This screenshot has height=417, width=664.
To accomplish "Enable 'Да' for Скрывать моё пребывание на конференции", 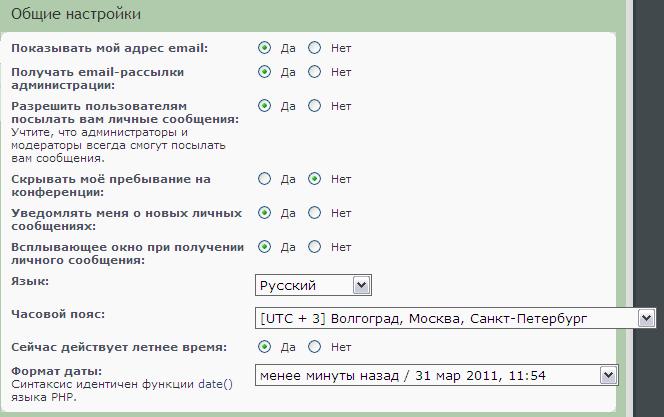I will coord(265,179).
